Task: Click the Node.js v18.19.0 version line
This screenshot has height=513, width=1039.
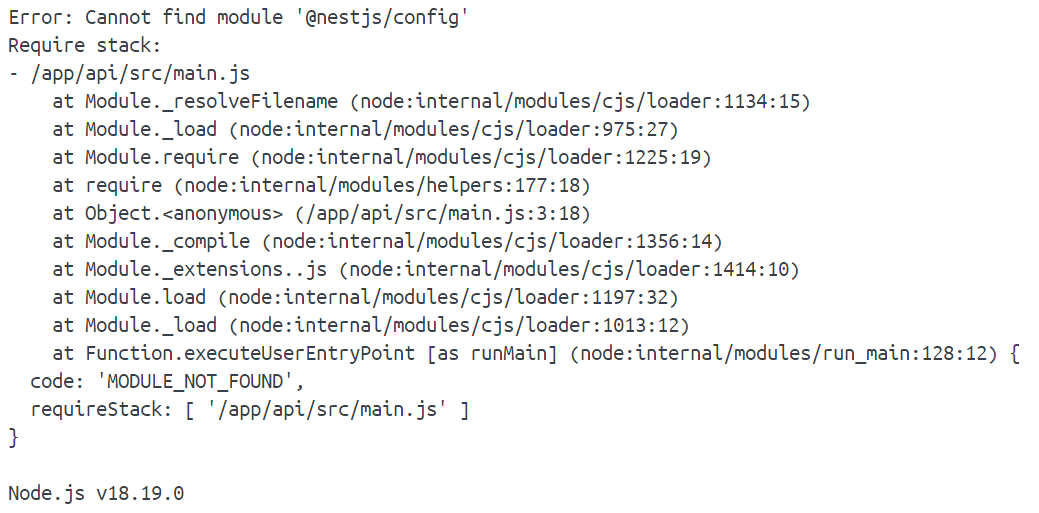Action: pos(96,494)
